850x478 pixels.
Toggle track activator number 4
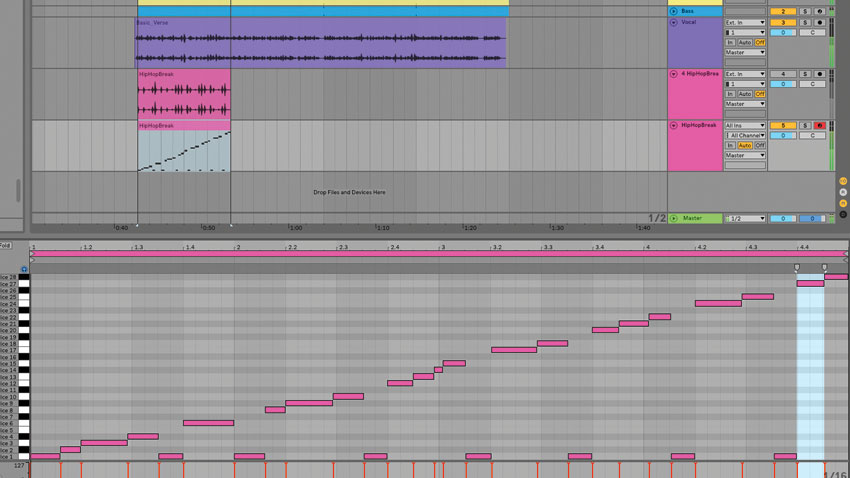click(783, 74)
